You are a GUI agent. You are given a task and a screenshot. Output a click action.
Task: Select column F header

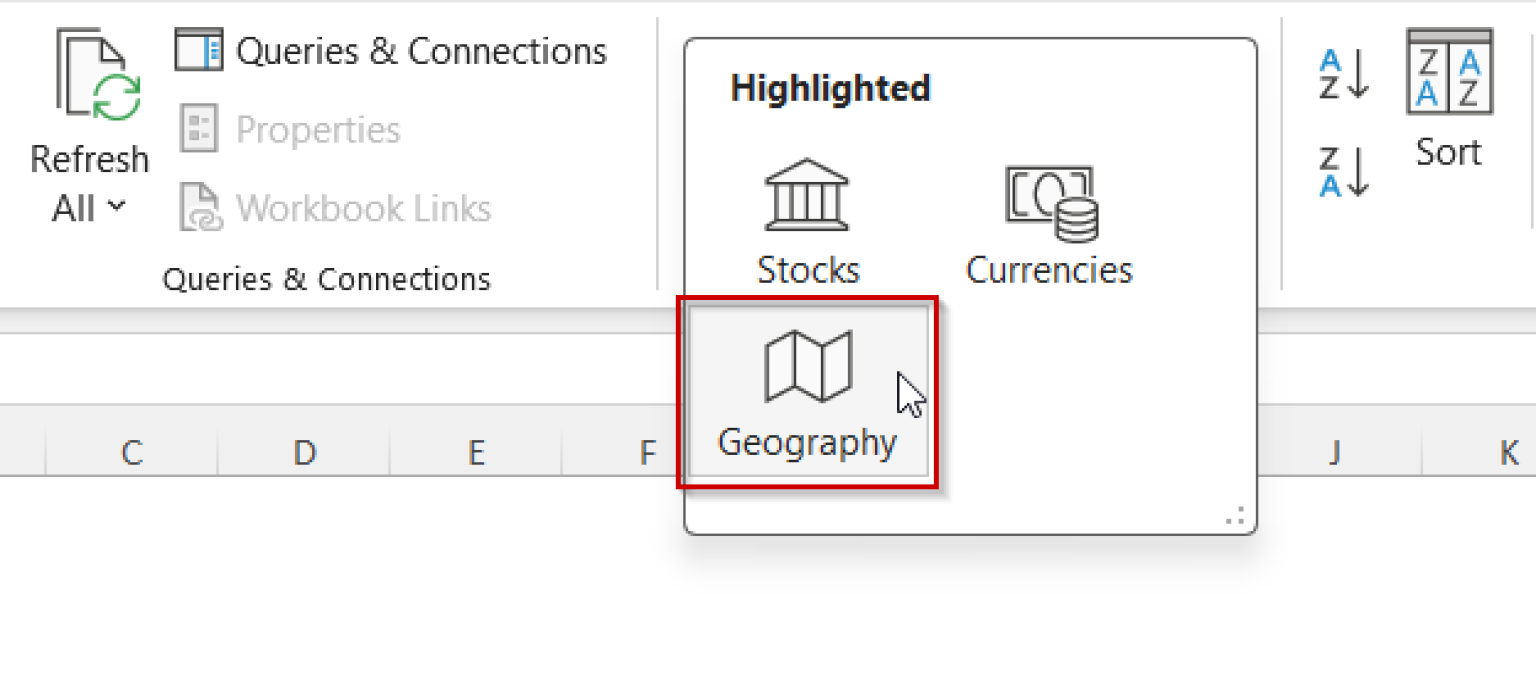[648, 452]
